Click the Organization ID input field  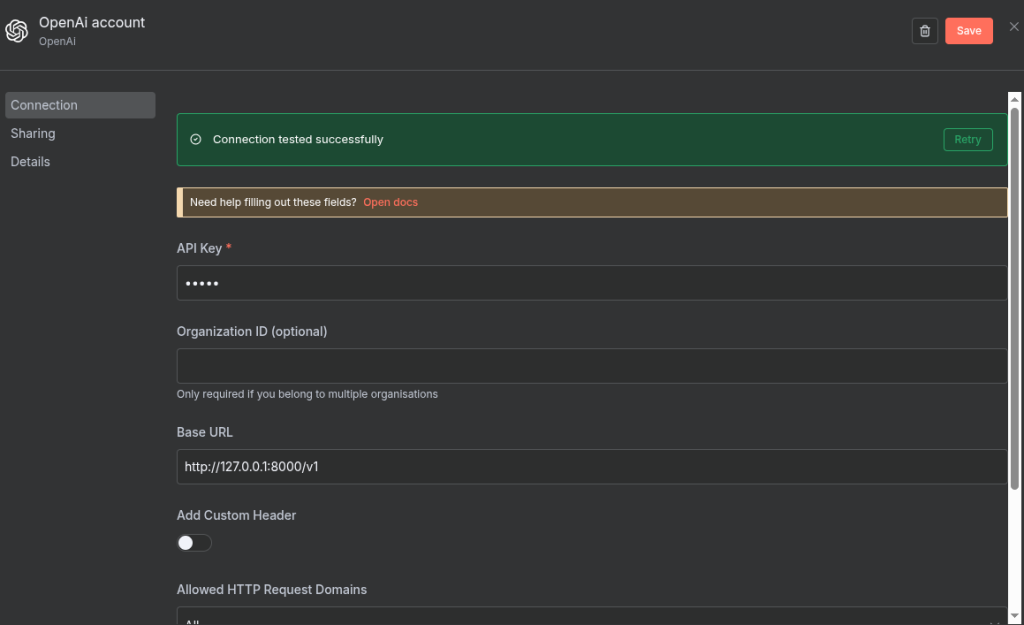click(591, 366)
